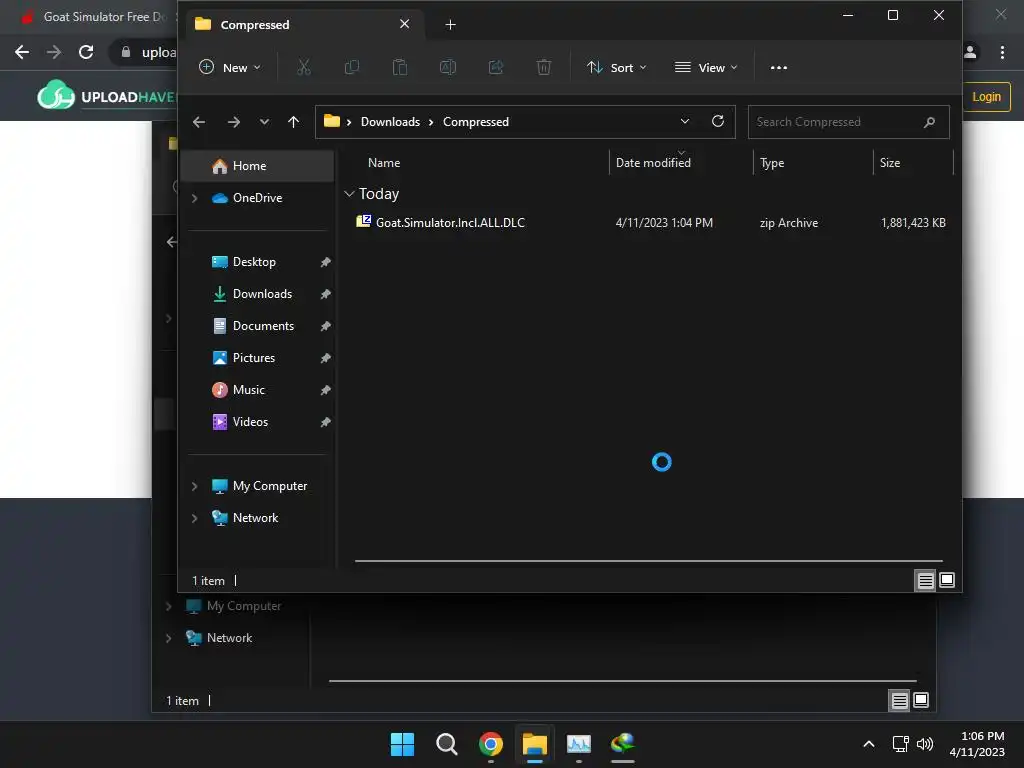The image size is (1024, 768).
Task: Click the UploadHaven logo
Action: [108, 96]
